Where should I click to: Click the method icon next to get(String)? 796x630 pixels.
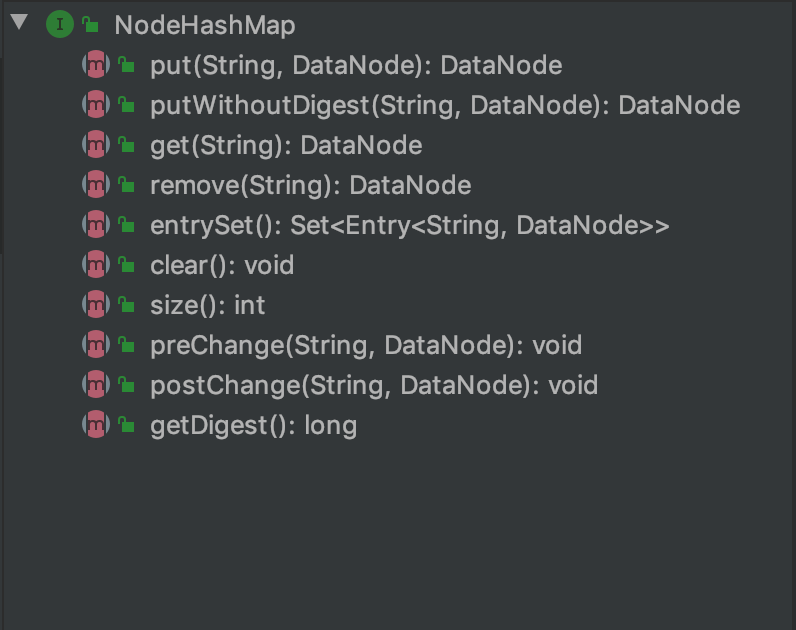[x=95, y=145]
